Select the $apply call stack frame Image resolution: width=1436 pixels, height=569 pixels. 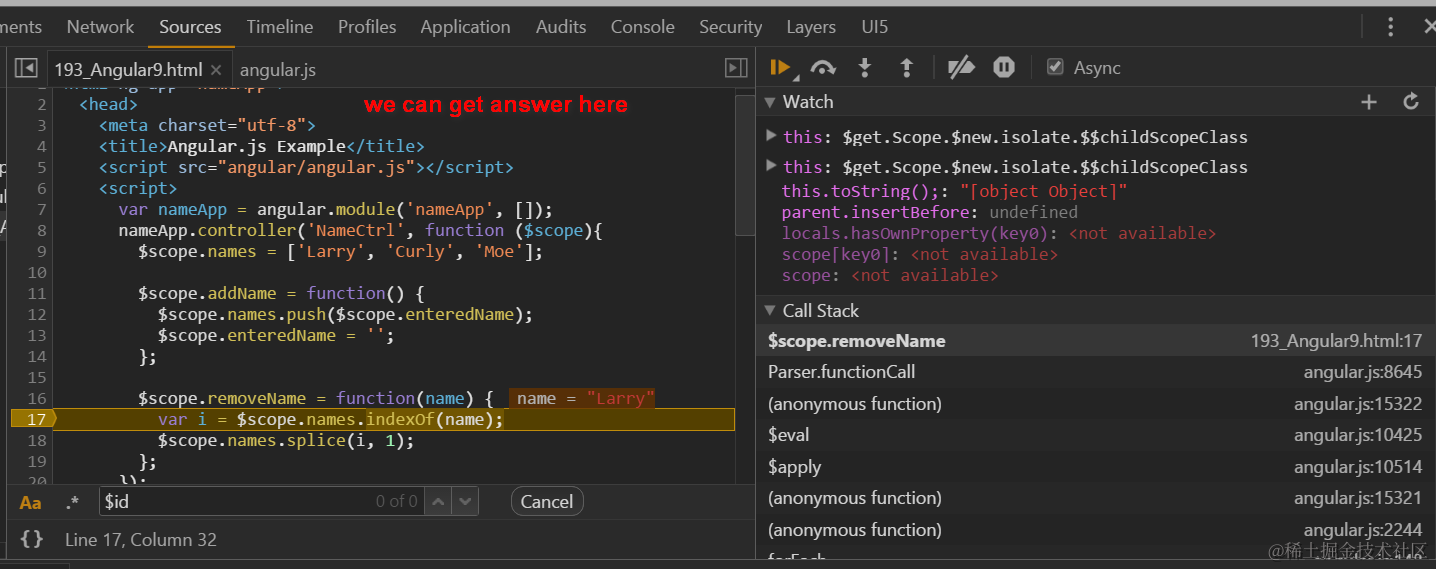click(1095, 467)
